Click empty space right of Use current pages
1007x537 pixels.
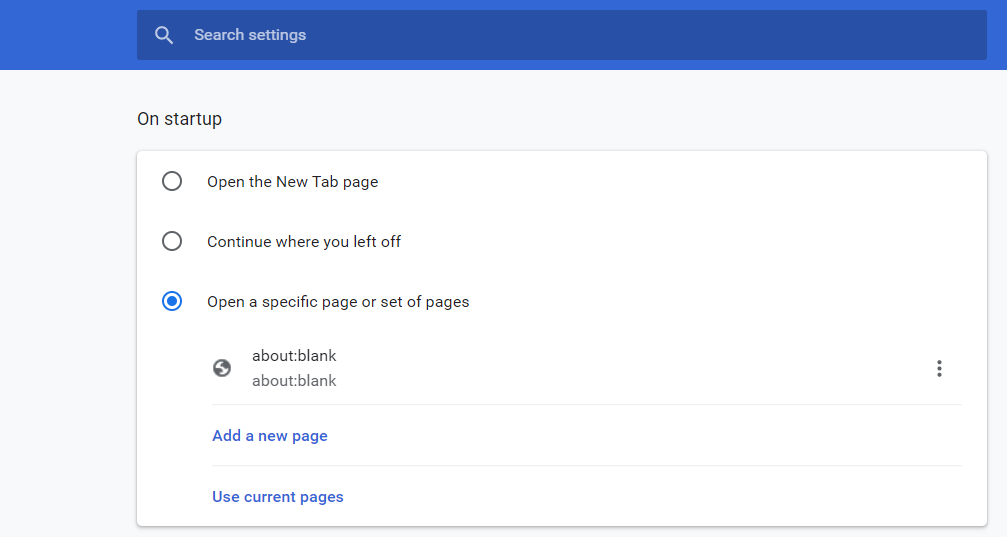(650, 497)
